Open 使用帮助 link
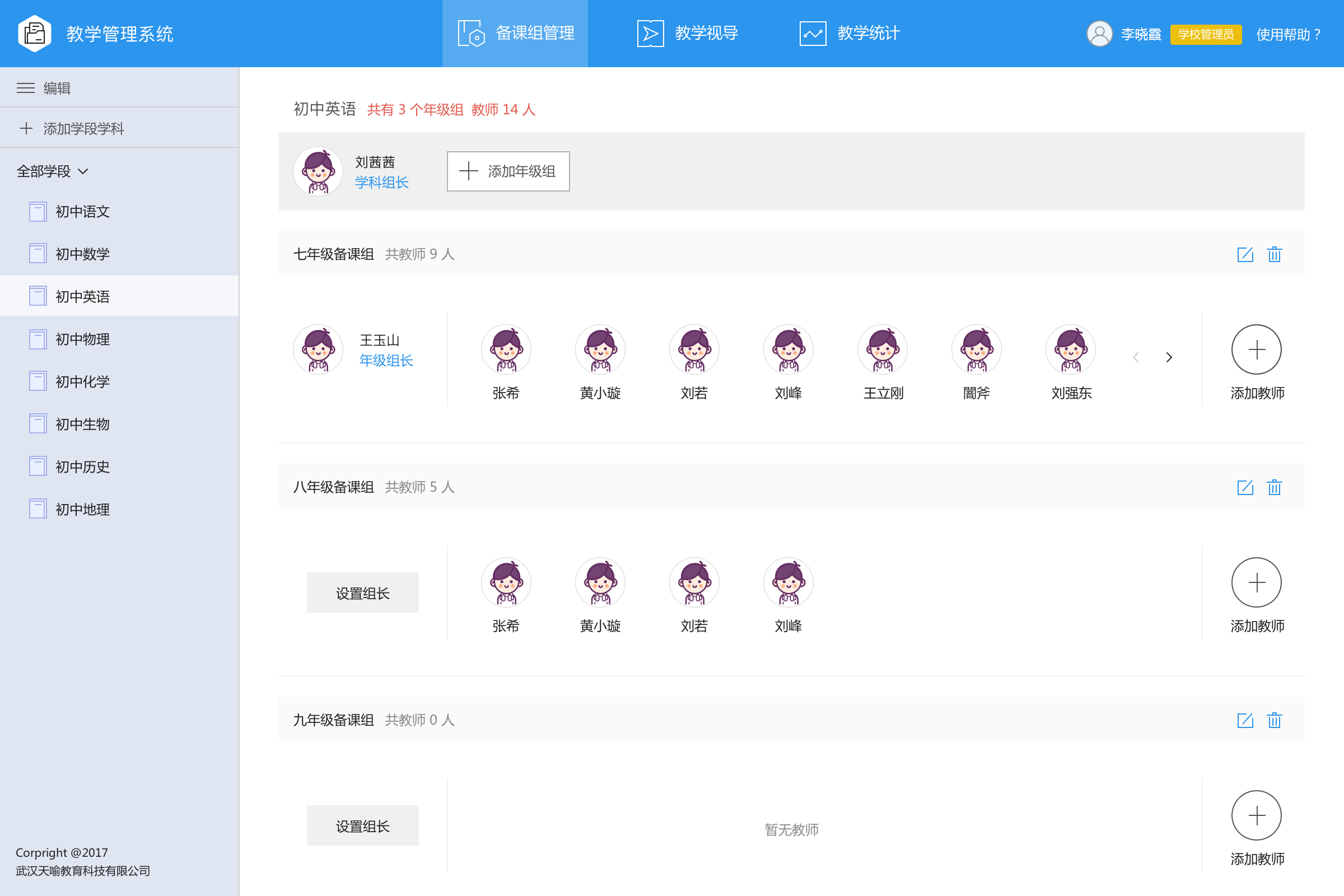1344x896 pixels. click(1288, 34)
